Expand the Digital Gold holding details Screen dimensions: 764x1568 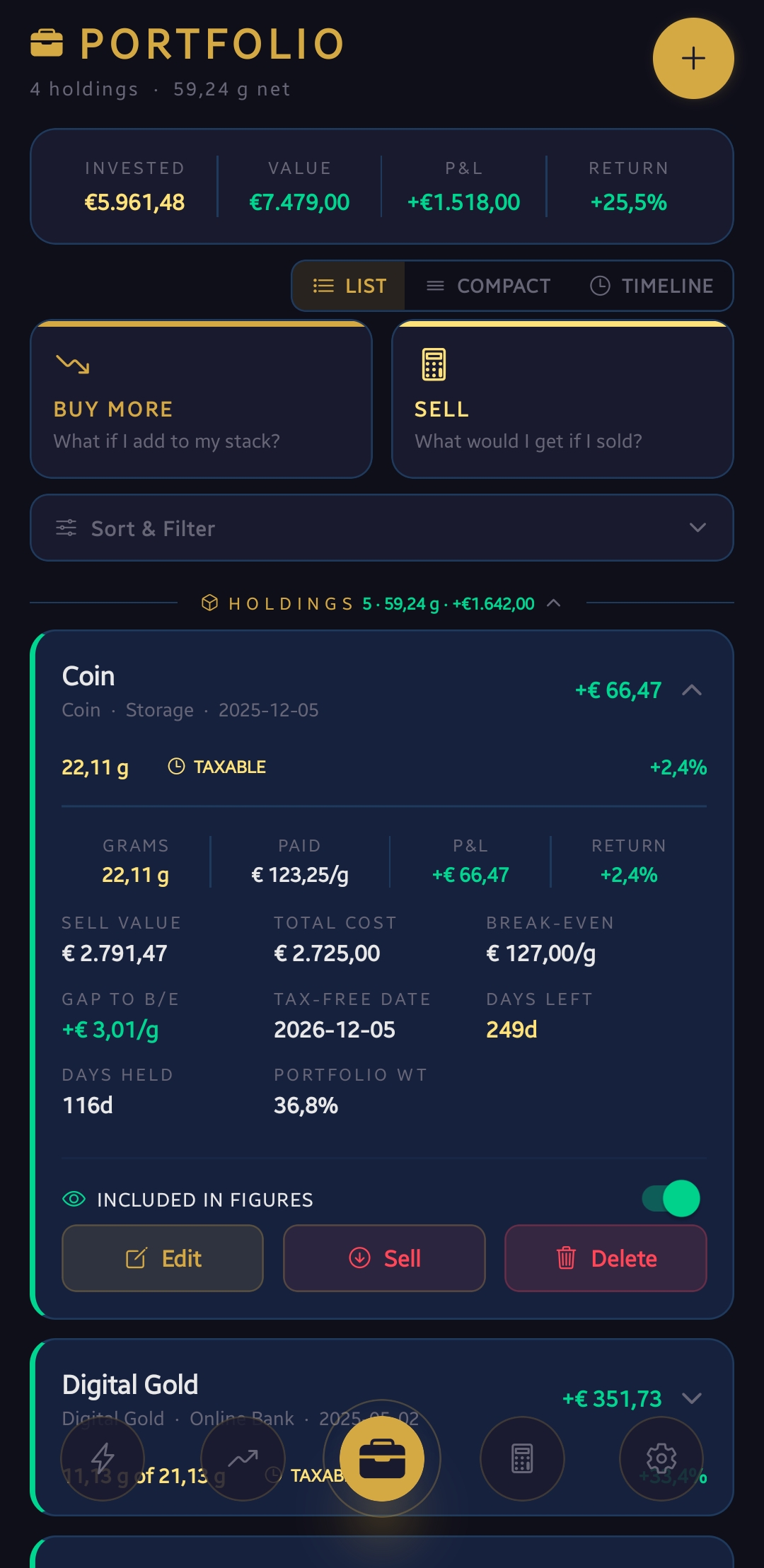point(691,1398)
